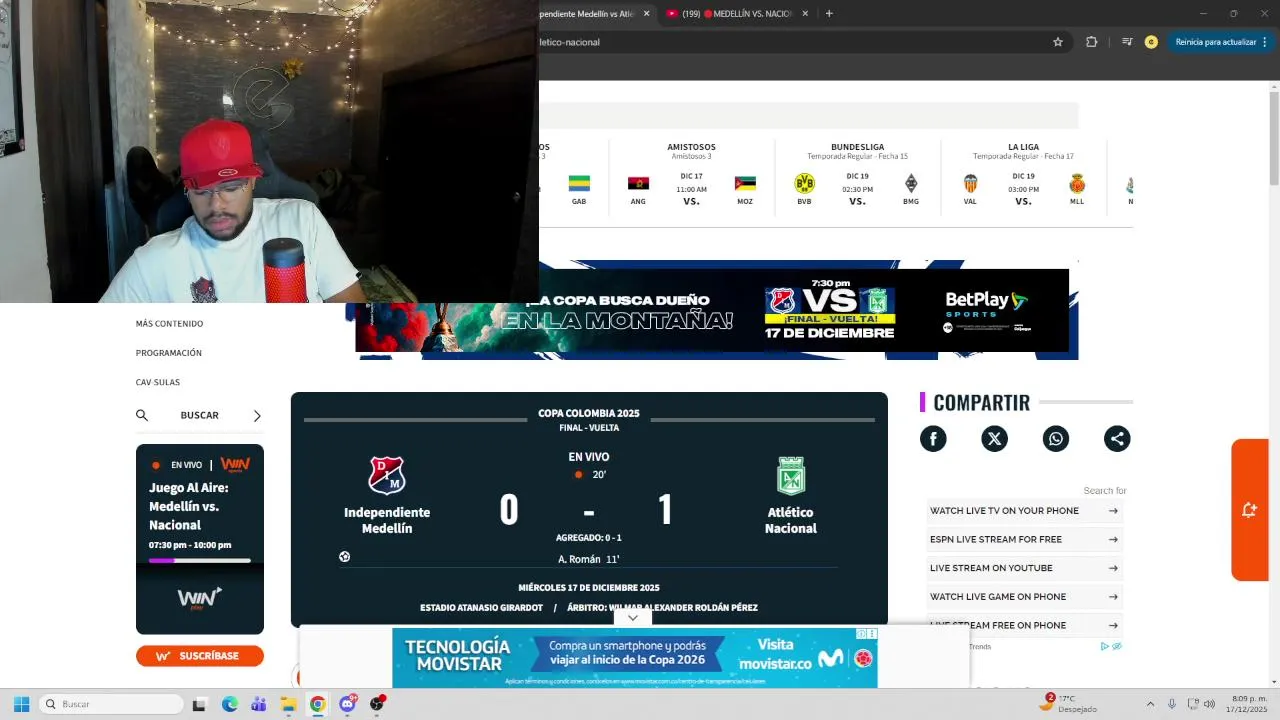Share the match on X
The width and height of the screenshot is (1280, 720).
tap(994, 439)
